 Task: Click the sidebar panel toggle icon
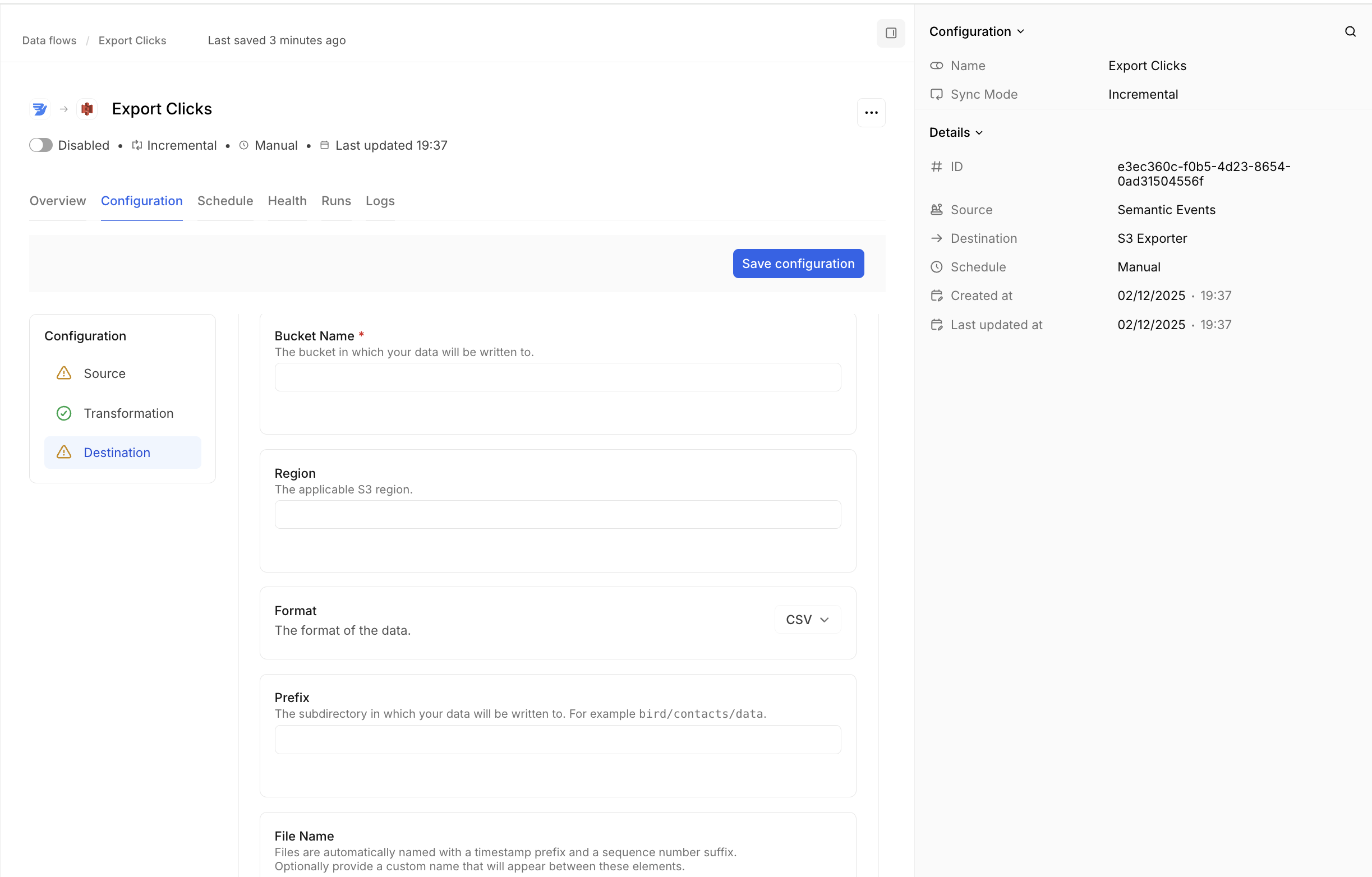coord(891,33)
